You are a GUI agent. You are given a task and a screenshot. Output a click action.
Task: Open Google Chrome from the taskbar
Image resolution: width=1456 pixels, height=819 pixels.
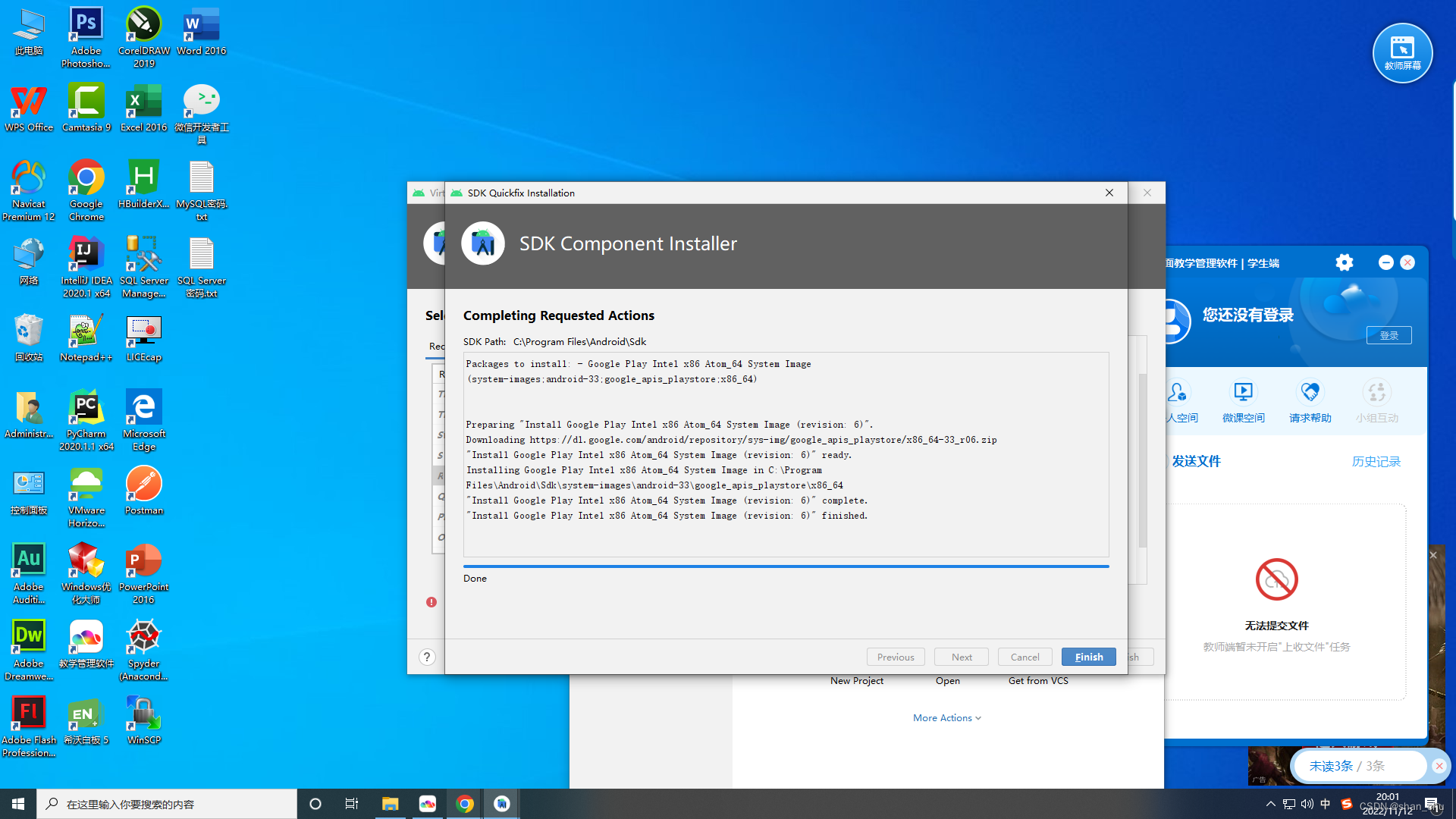465,804
